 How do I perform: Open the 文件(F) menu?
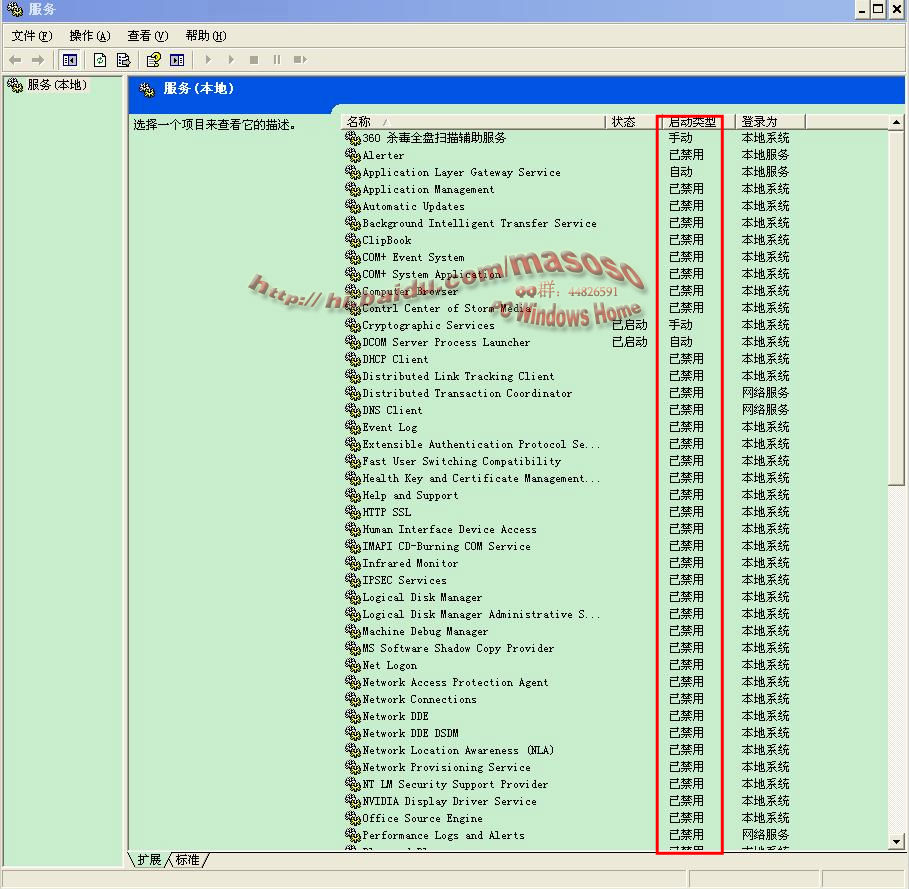click(31, 36)
